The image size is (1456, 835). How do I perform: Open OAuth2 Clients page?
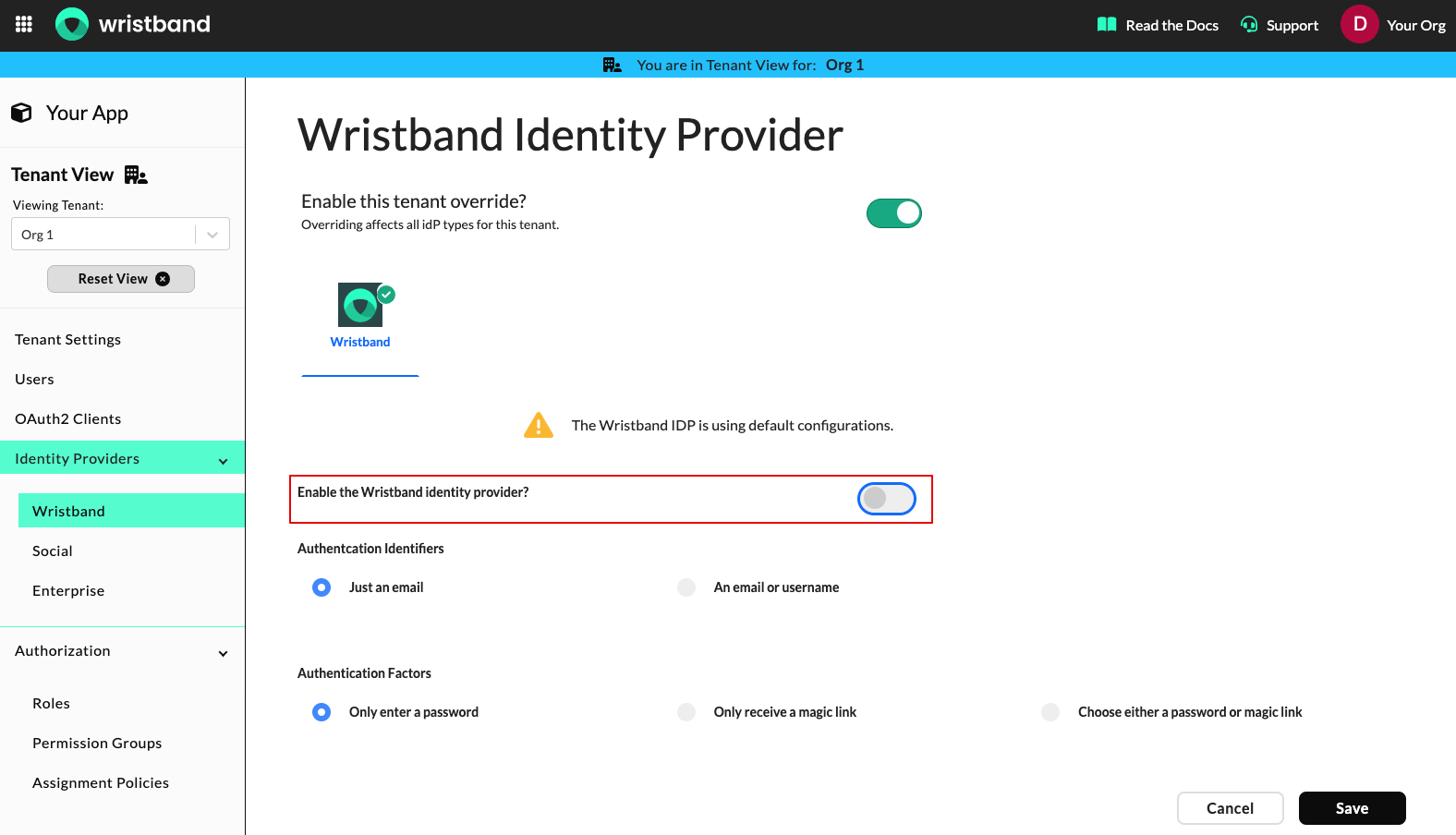[67, 419]
